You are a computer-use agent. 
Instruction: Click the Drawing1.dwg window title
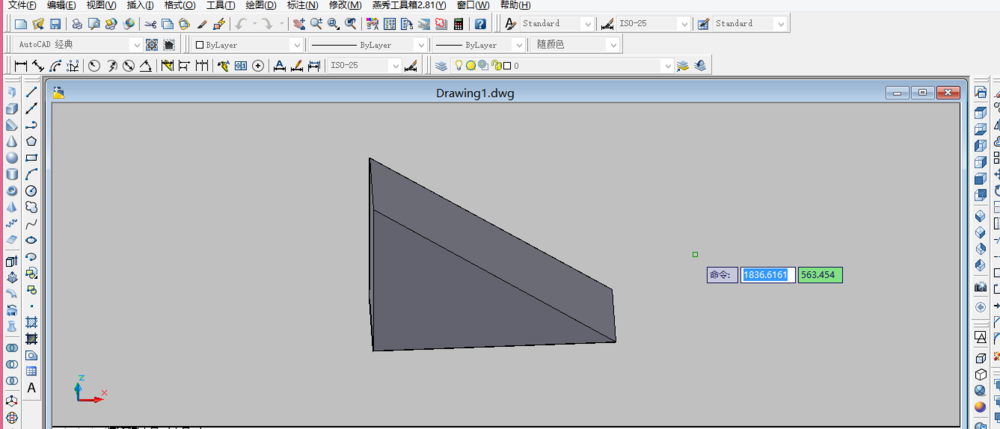[475, 93]
